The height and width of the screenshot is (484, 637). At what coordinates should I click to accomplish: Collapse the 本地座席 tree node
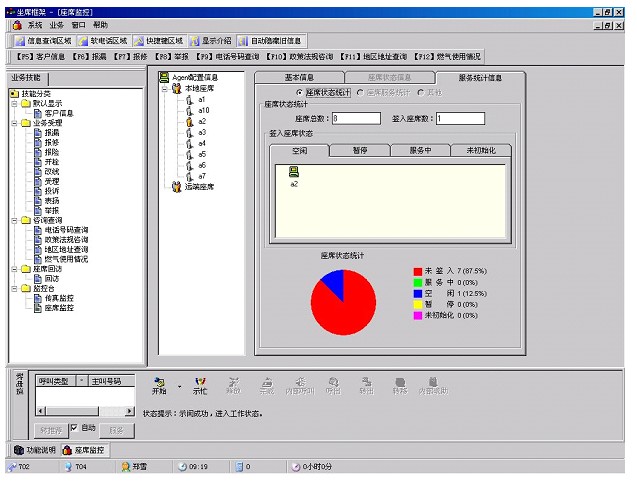tap(165, 88)
